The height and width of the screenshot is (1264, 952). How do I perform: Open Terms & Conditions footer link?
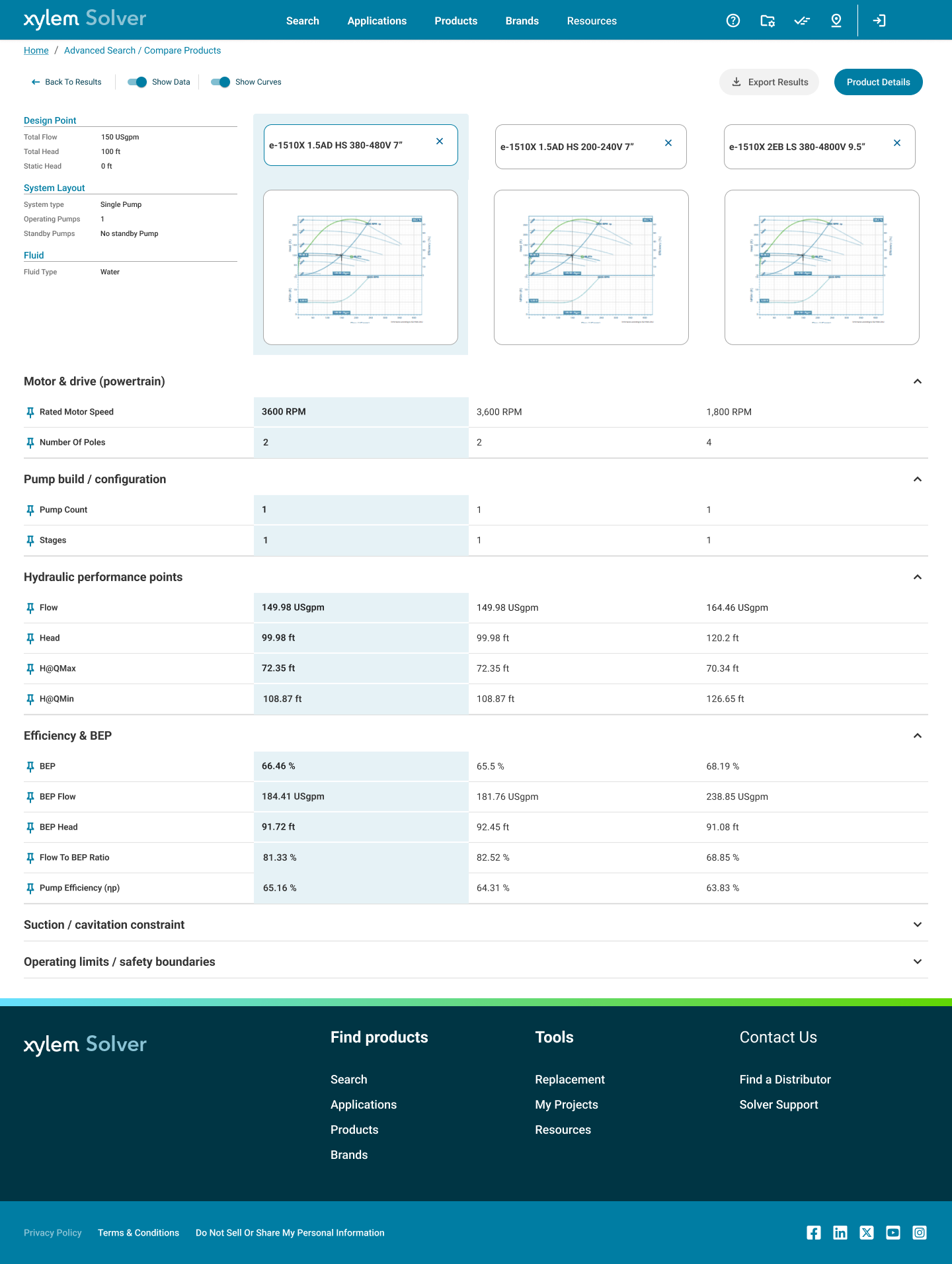(138, 1233)
